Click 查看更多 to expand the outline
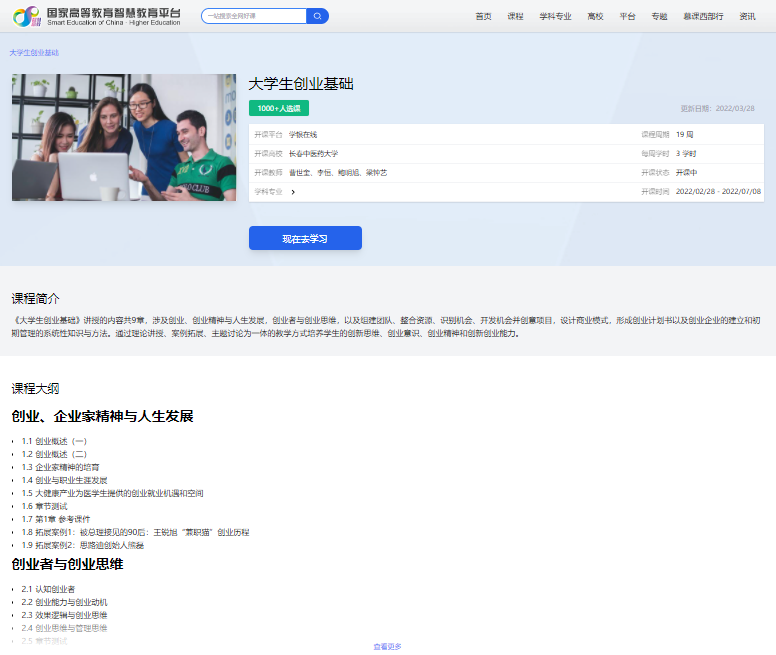Screen dimensions: 776x655 (388, 647)
